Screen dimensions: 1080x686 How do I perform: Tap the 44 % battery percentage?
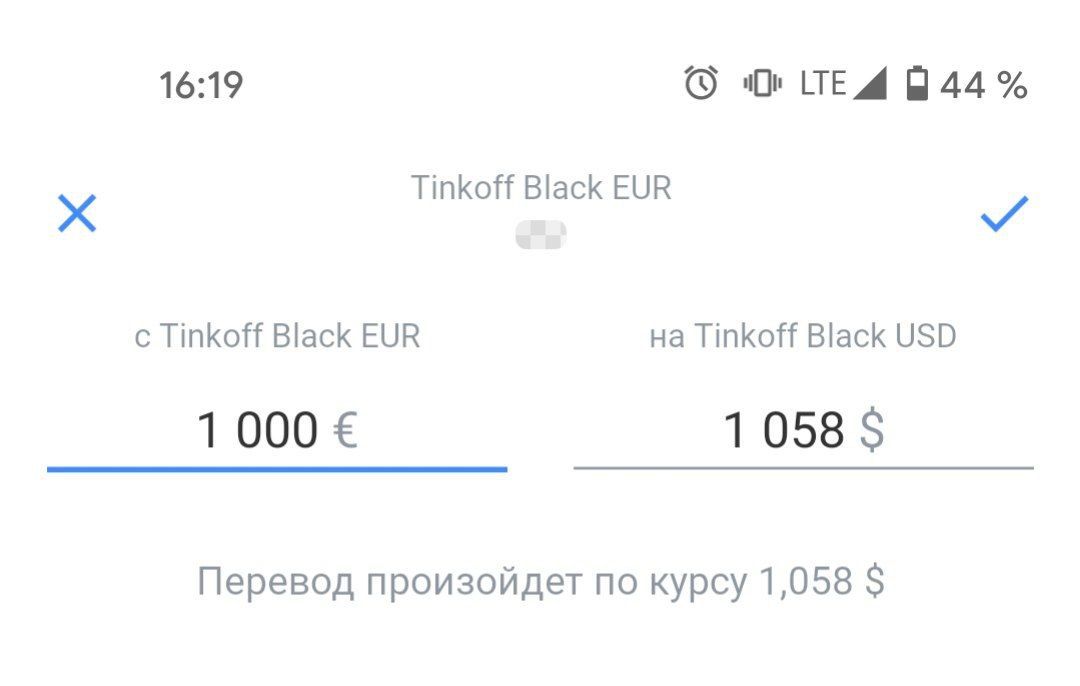(984, 85)
